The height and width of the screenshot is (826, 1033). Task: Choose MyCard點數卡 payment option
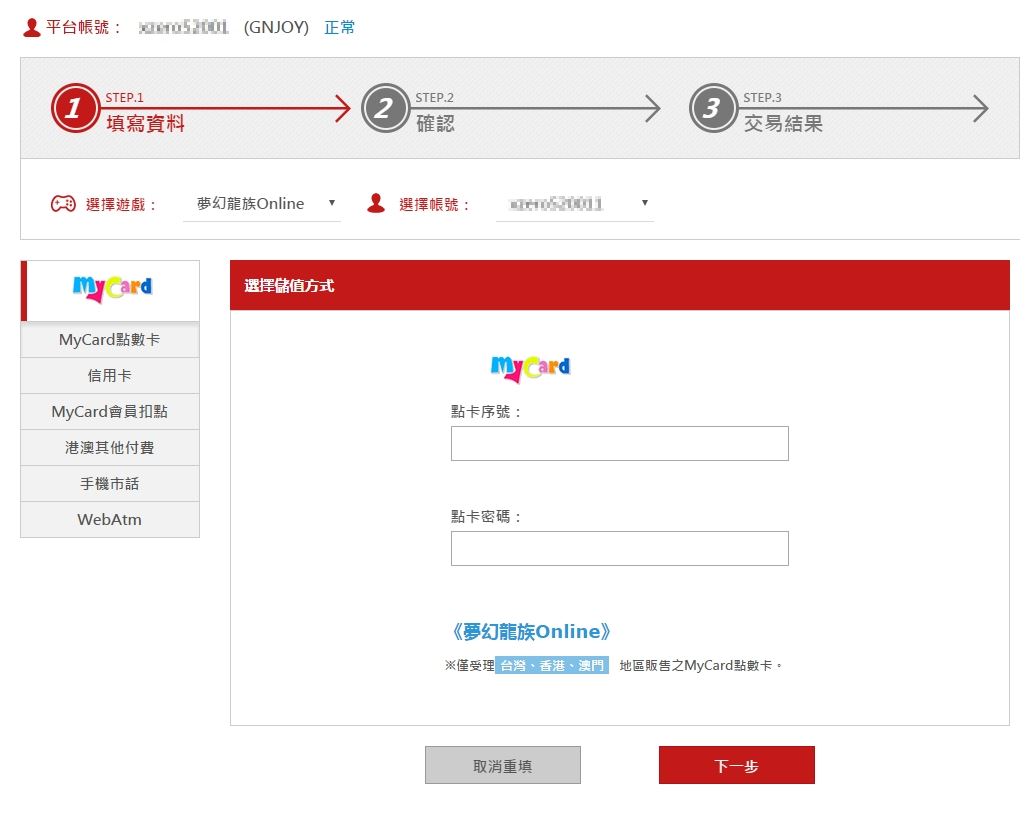point(110,340)
